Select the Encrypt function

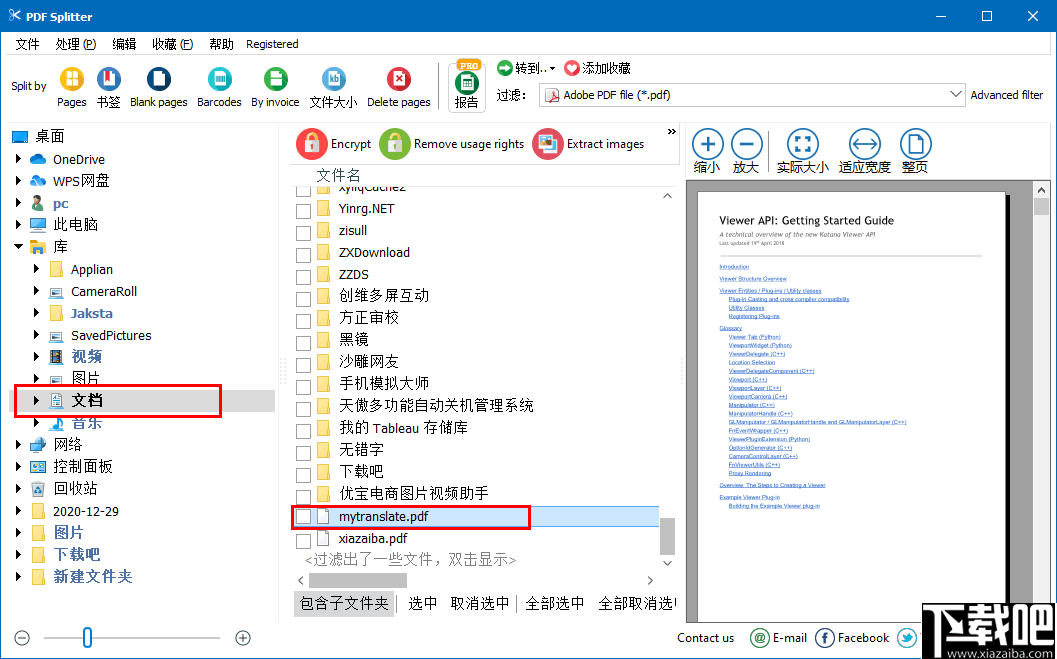[334, 144]
